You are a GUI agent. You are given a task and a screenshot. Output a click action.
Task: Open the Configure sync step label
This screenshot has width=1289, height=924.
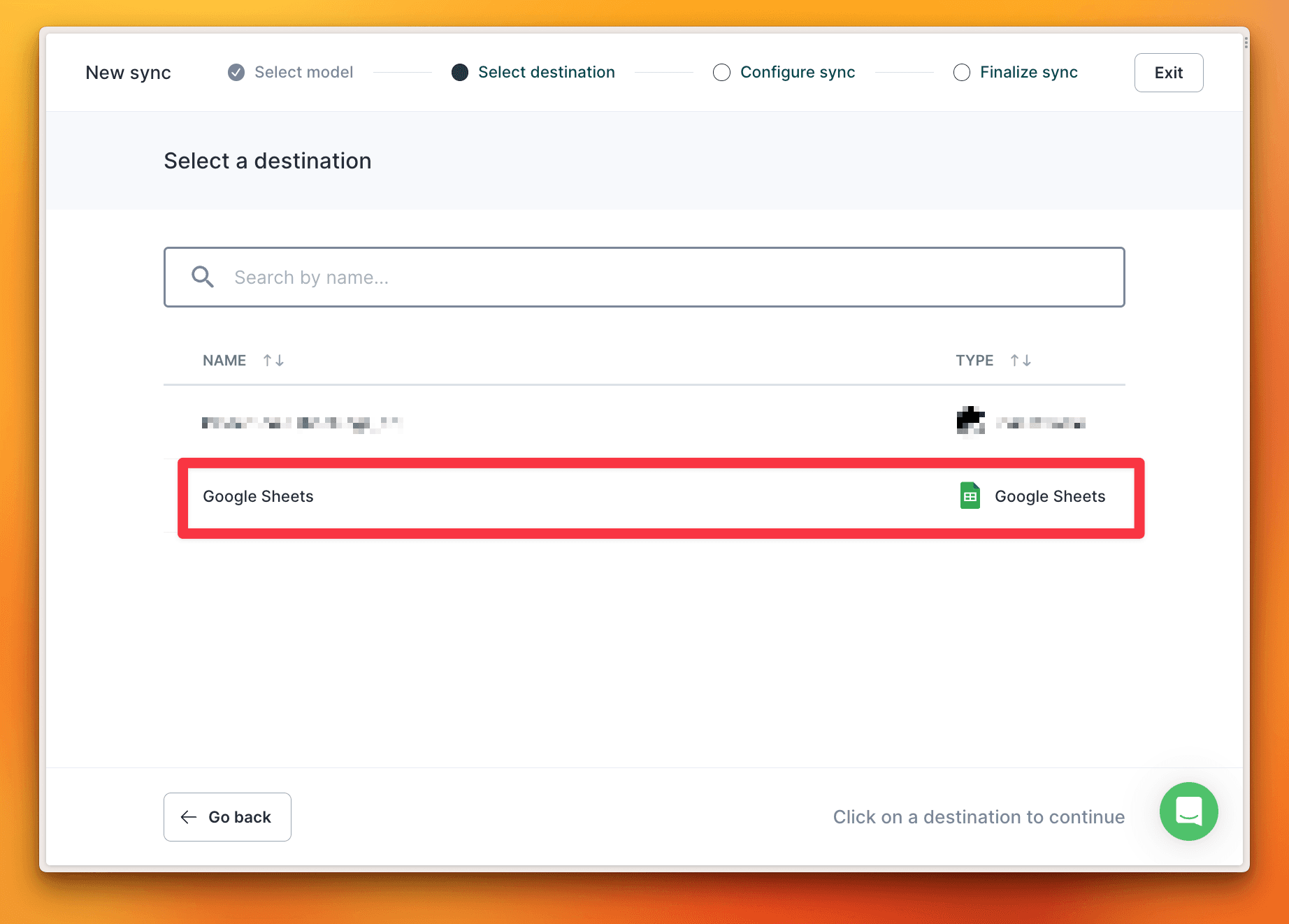[798, 73]
